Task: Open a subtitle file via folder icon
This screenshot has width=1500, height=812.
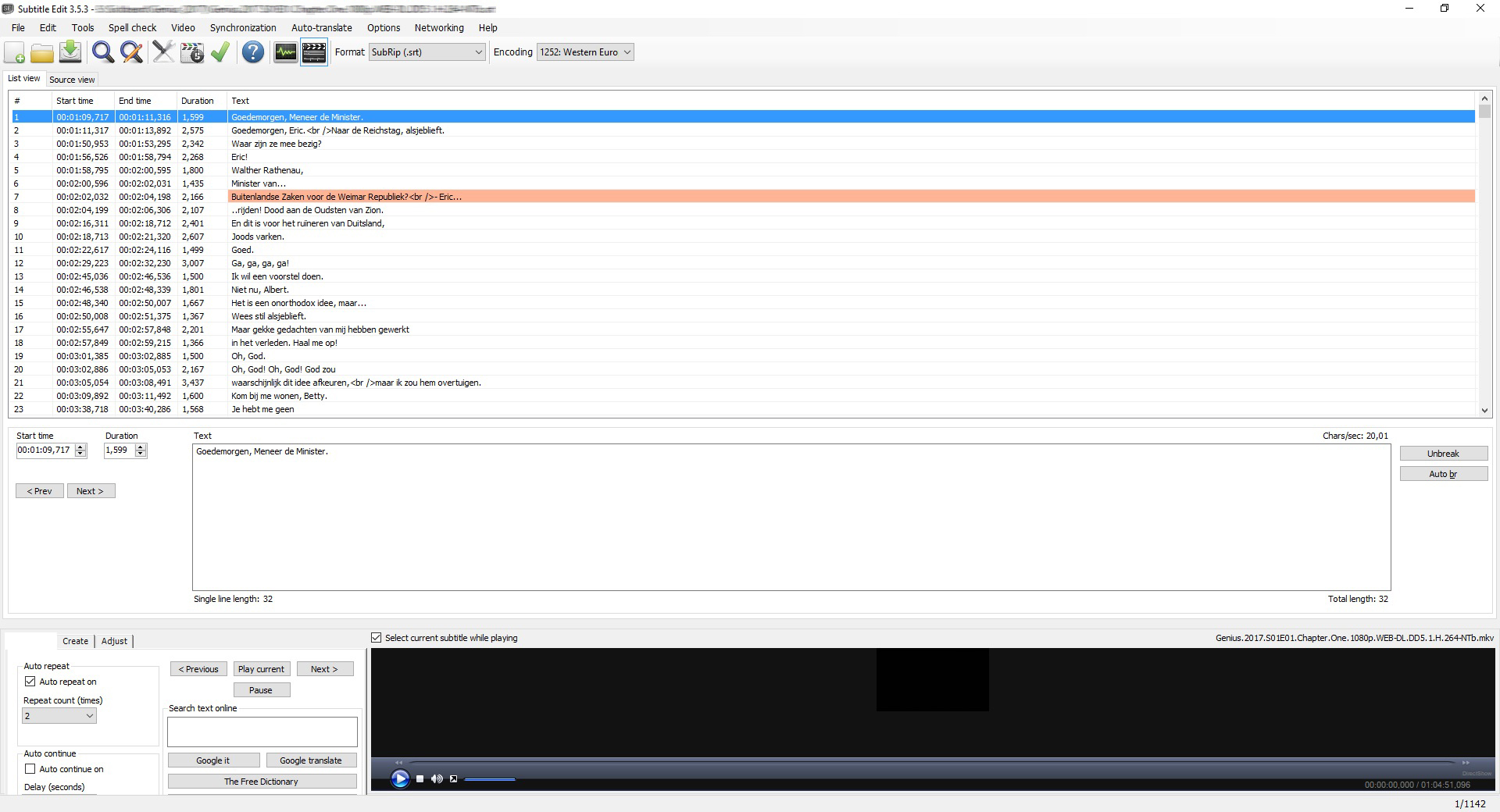Action: (x=42, y=52)
